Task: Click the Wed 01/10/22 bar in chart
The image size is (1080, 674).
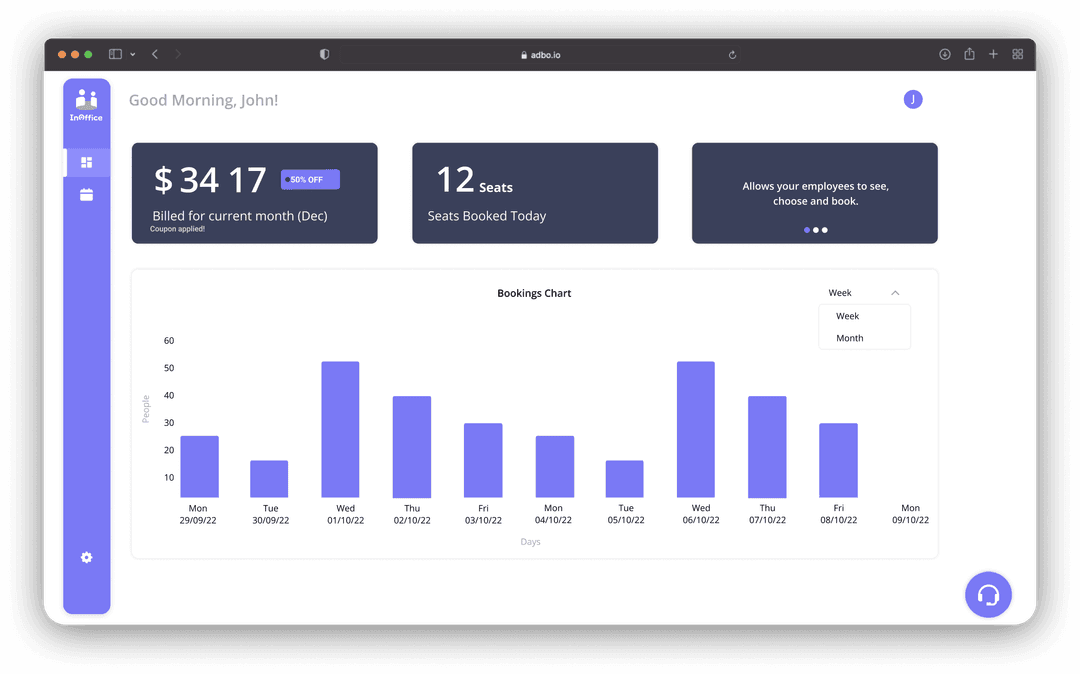Action: [x=340, y=429]
